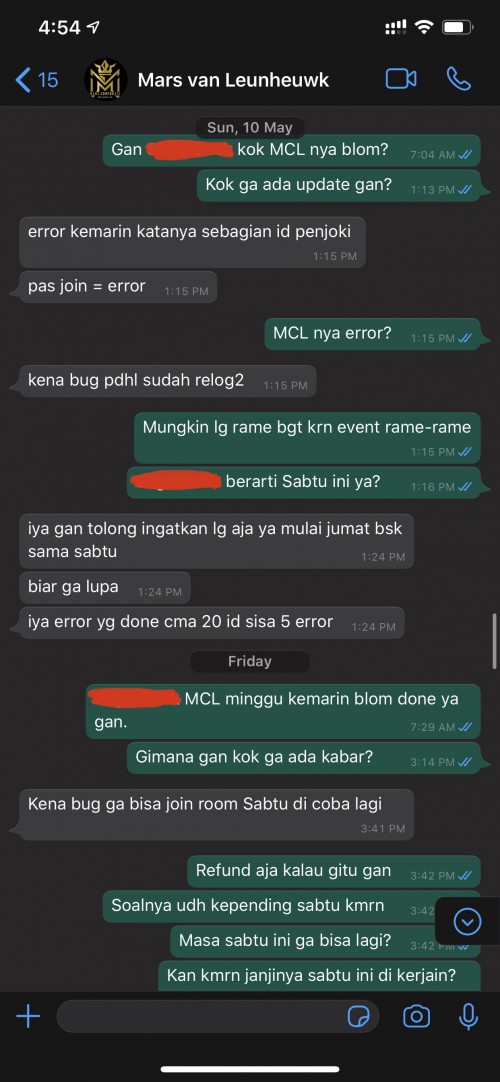500x1082 pixels.
Task: Jump to latest messages with down chevron
Action: (x=468, y=921)
